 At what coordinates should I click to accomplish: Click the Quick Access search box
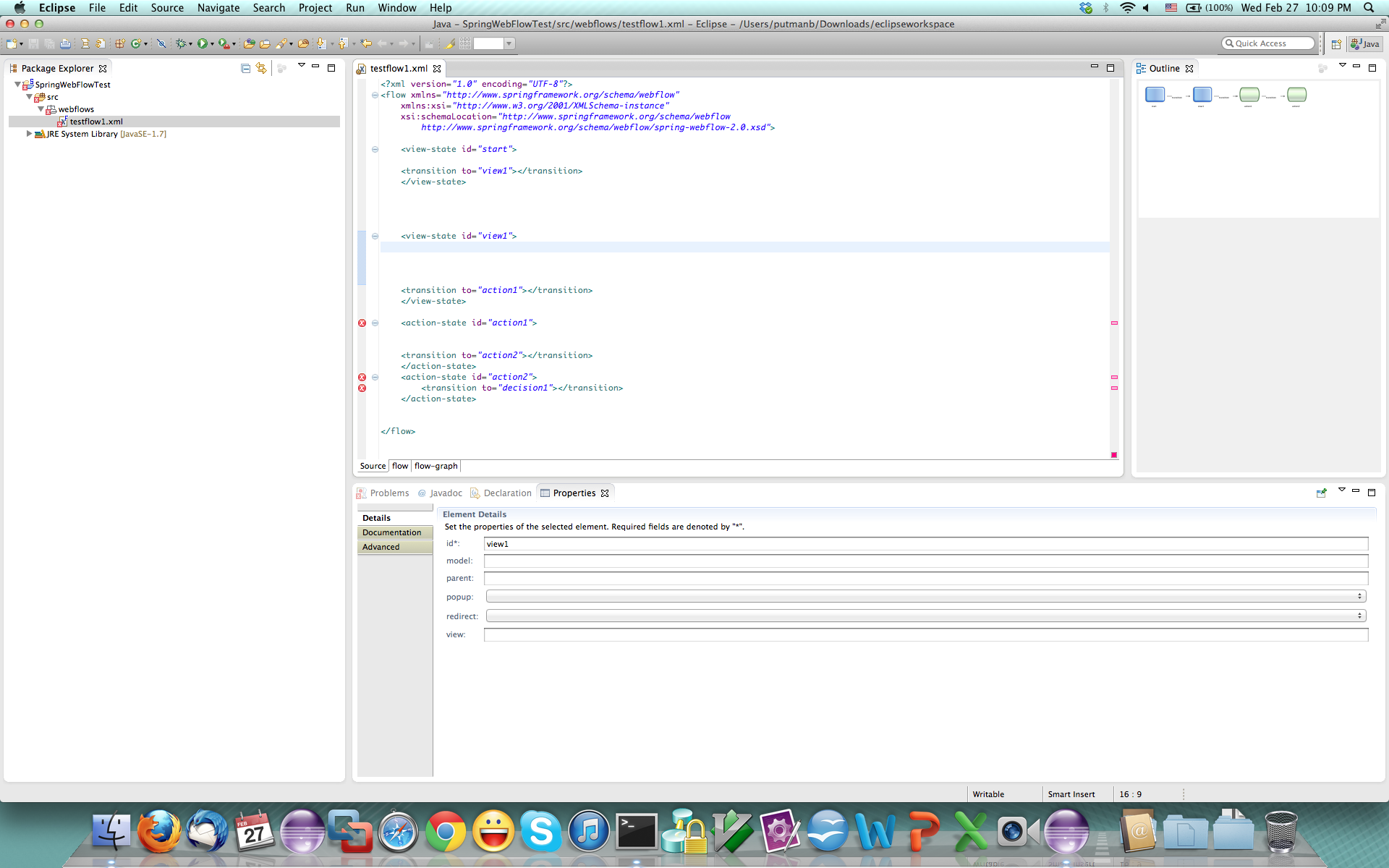(1267, 43)
